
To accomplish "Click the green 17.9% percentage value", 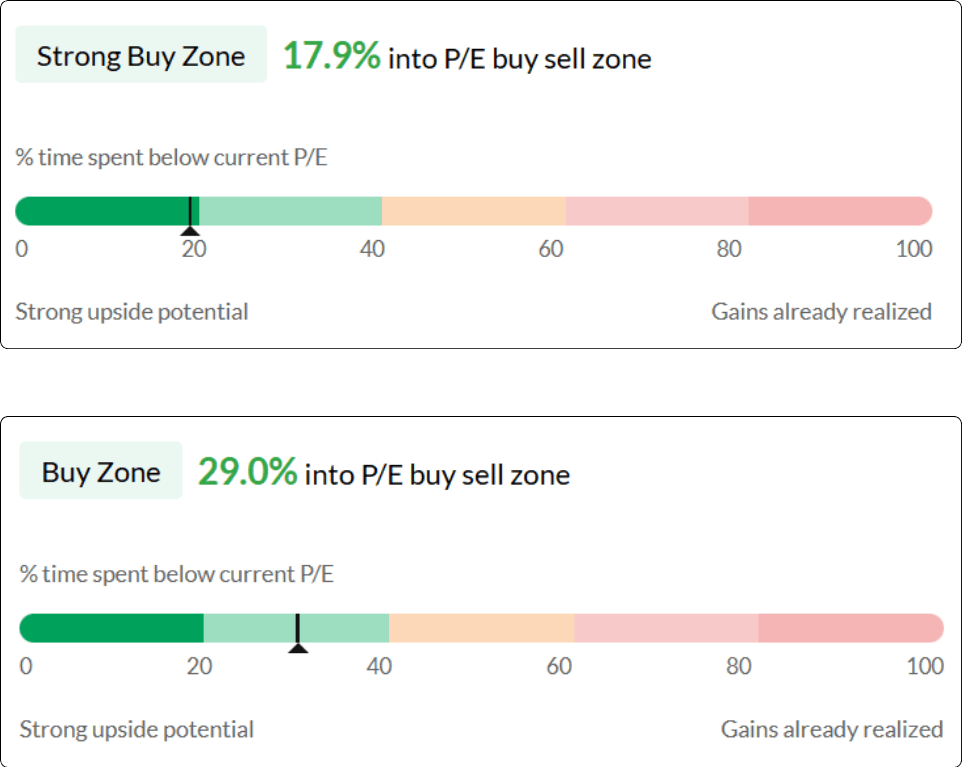I will click(x=331, y=56).
